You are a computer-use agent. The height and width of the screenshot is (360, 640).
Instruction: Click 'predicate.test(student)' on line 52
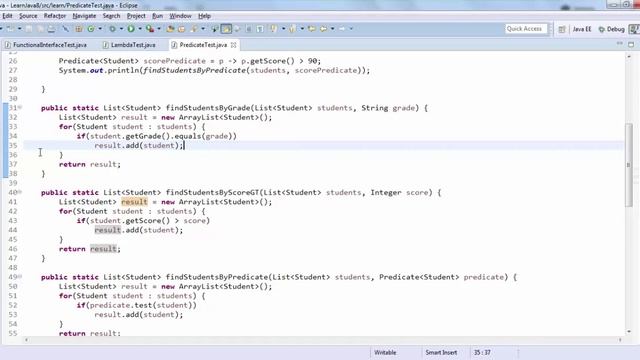point(141,305)
